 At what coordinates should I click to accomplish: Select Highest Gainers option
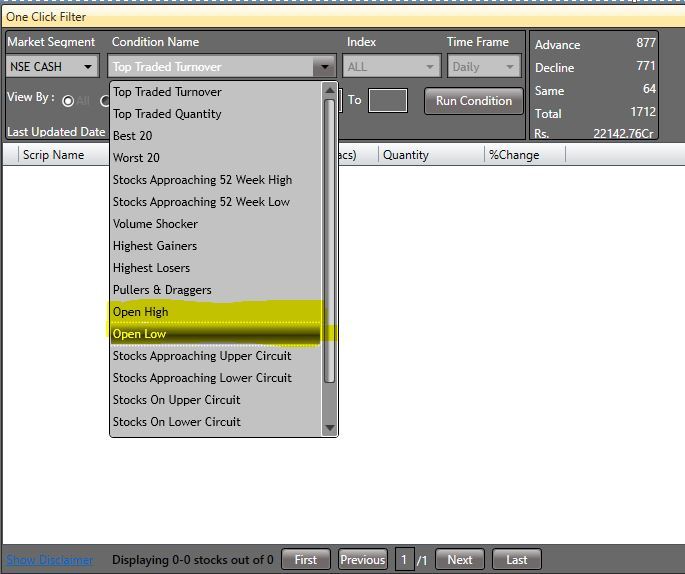click(155, 246)
